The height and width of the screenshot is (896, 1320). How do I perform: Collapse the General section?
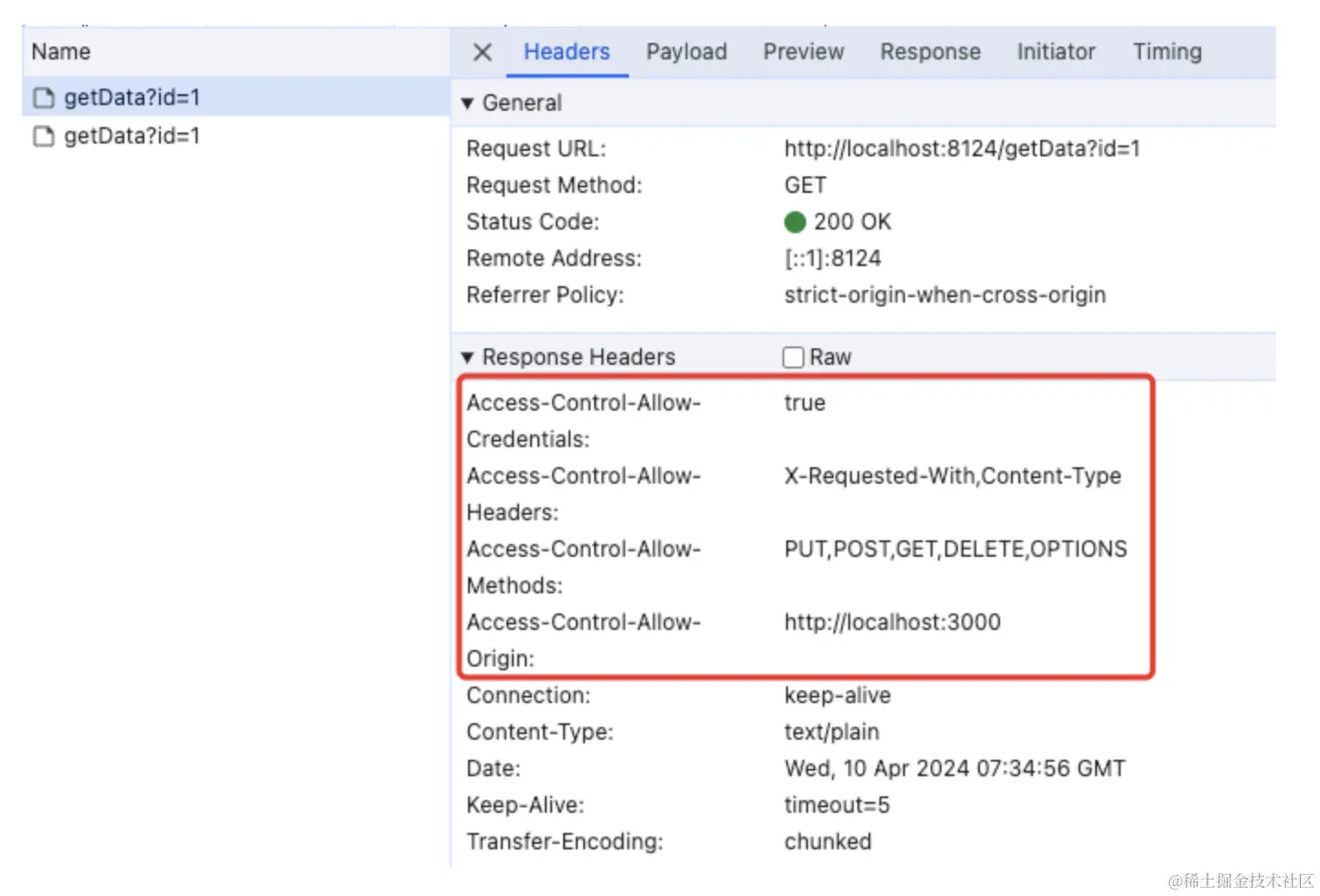[x=467, y=103]
